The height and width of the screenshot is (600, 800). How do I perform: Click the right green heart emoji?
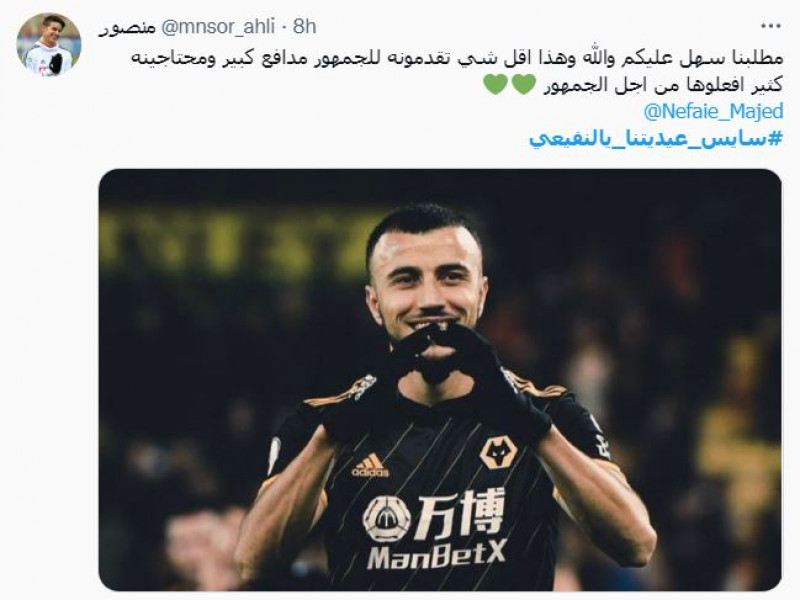point(523,84)
